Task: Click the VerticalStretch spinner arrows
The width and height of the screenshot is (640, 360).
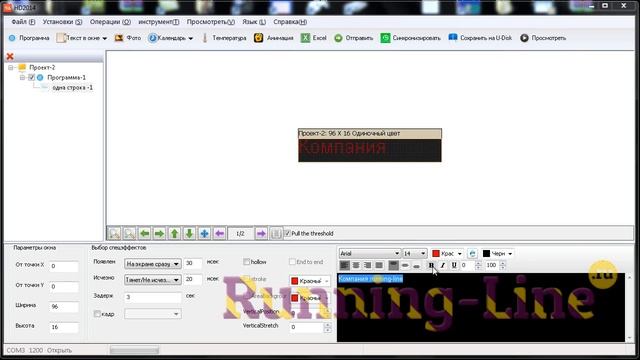Action: pyautogui.click(x=327, y=327)
